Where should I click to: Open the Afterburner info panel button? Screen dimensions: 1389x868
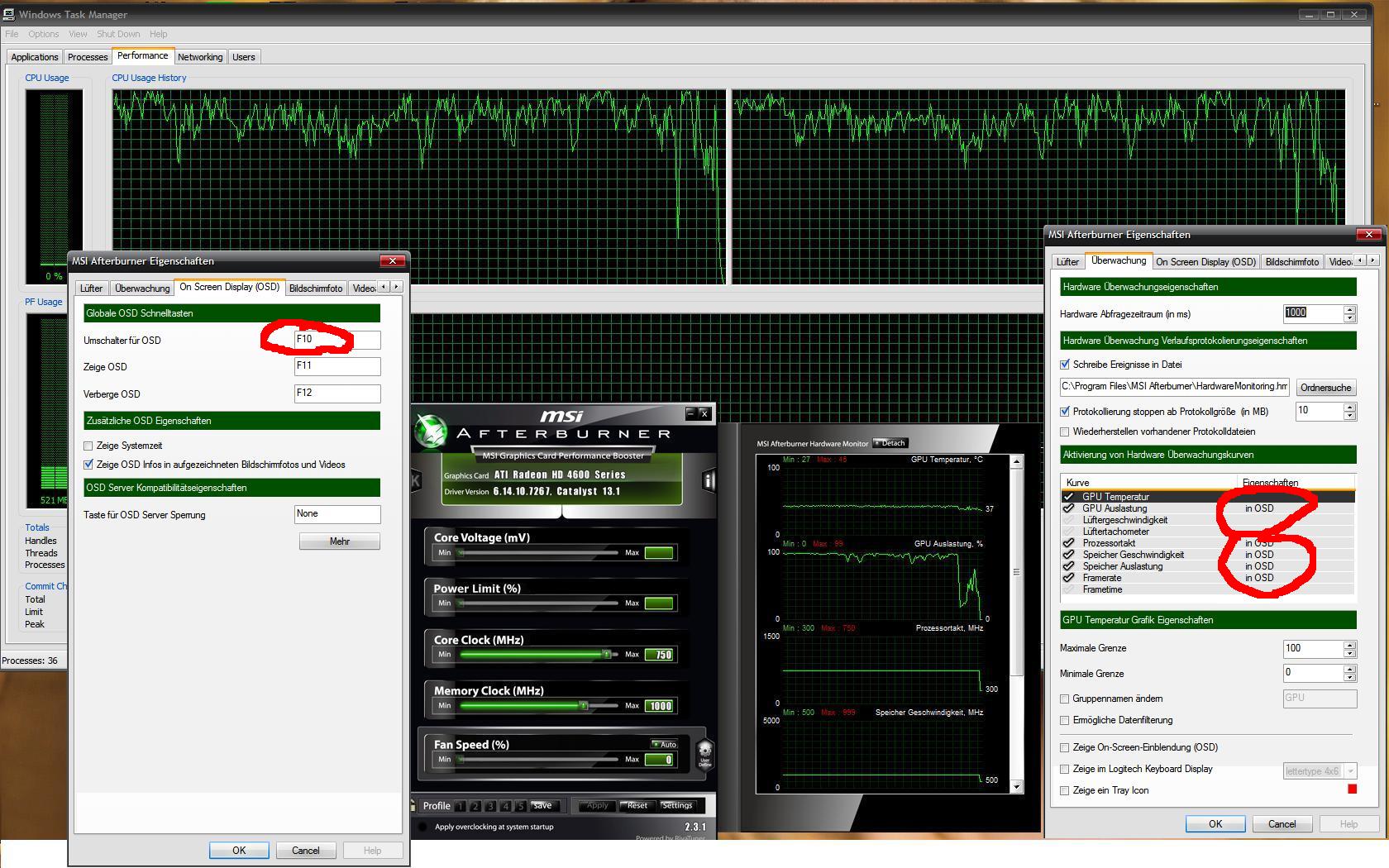pos(709,479)
